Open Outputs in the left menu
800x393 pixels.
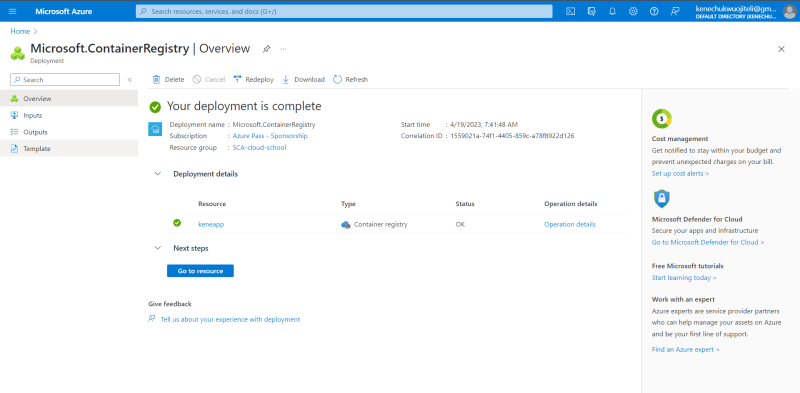(69, 132)
